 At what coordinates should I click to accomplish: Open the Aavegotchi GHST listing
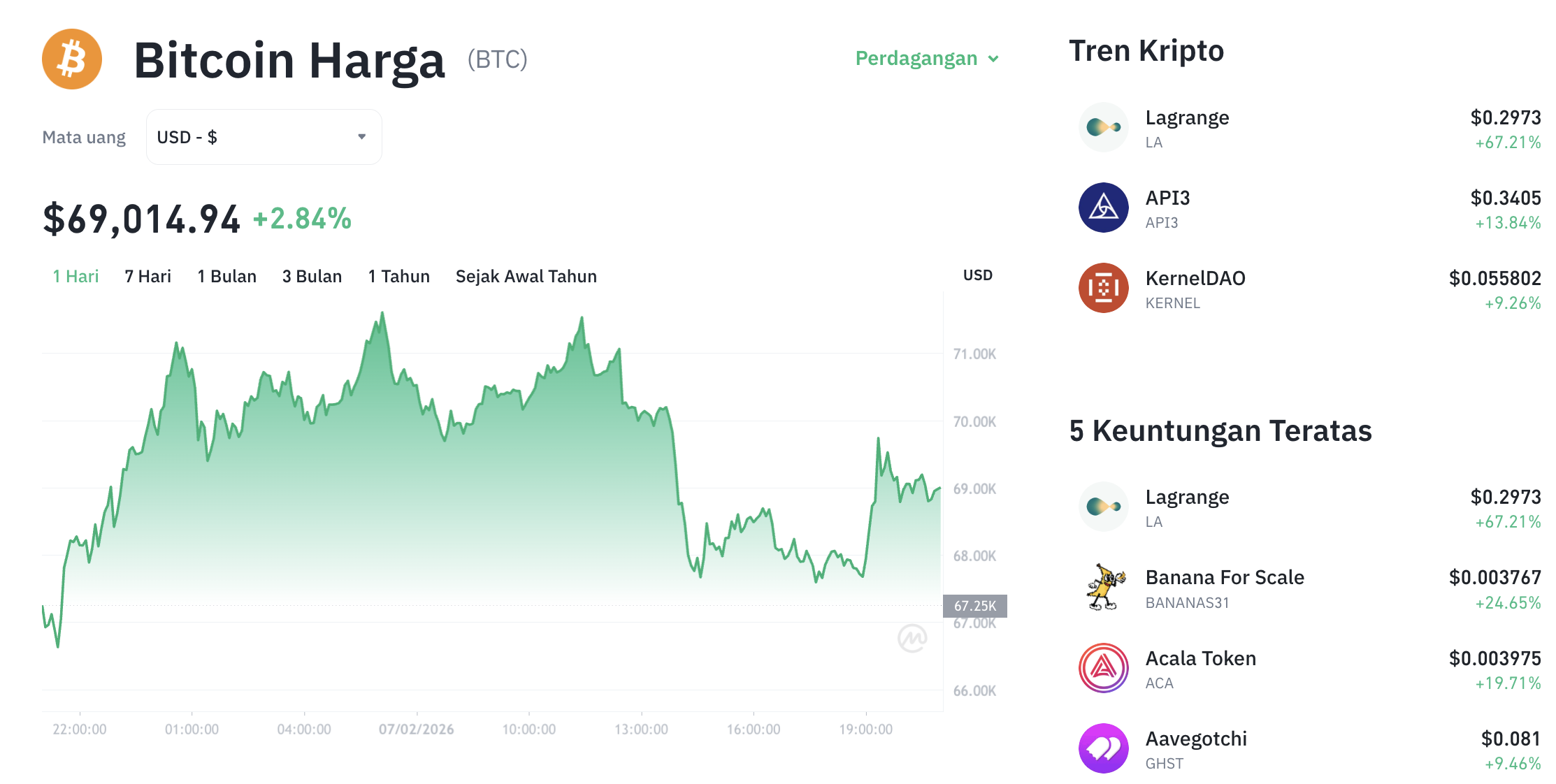[x=1197, y=738]
